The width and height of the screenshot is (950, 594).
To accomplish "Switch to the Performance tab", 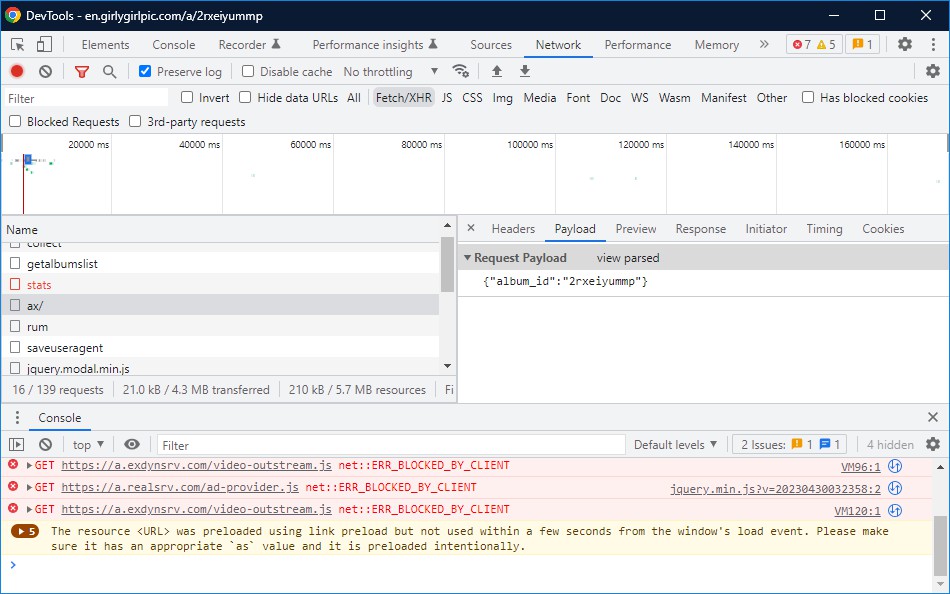I will (x=637, y=45).
